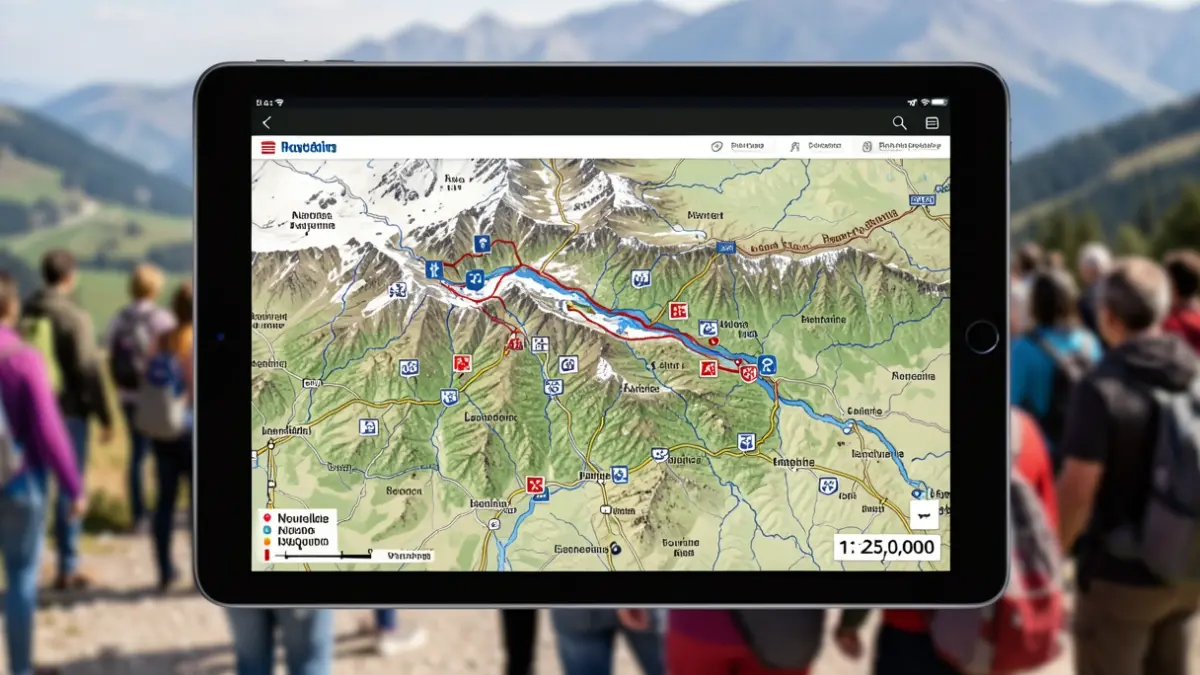The width and height of the screenshot is (1200, 675).
Task: Select the Nouvelle legend entry with the red dot
Action: click(x=297, y=518)
